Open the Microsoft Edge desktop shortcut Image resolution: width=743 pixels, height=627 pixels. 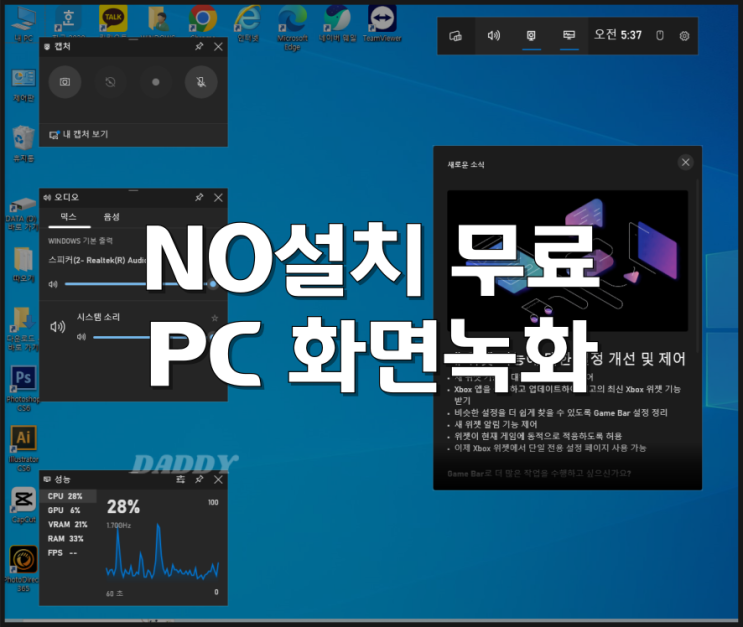click(292, 27)
